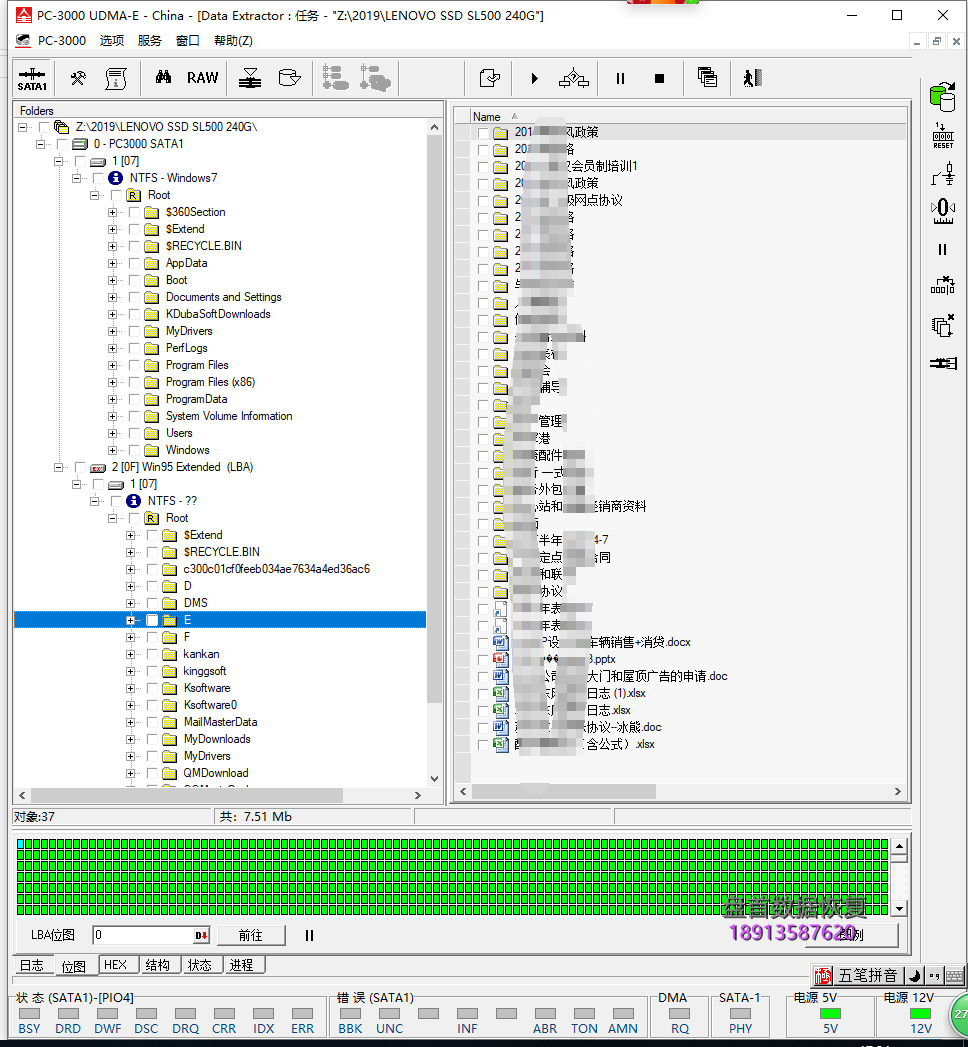Pause the process using toolbar pause icon
The height and width of the screenshot is (1047, 968).
pyautogui.click(x=620, y=77)
